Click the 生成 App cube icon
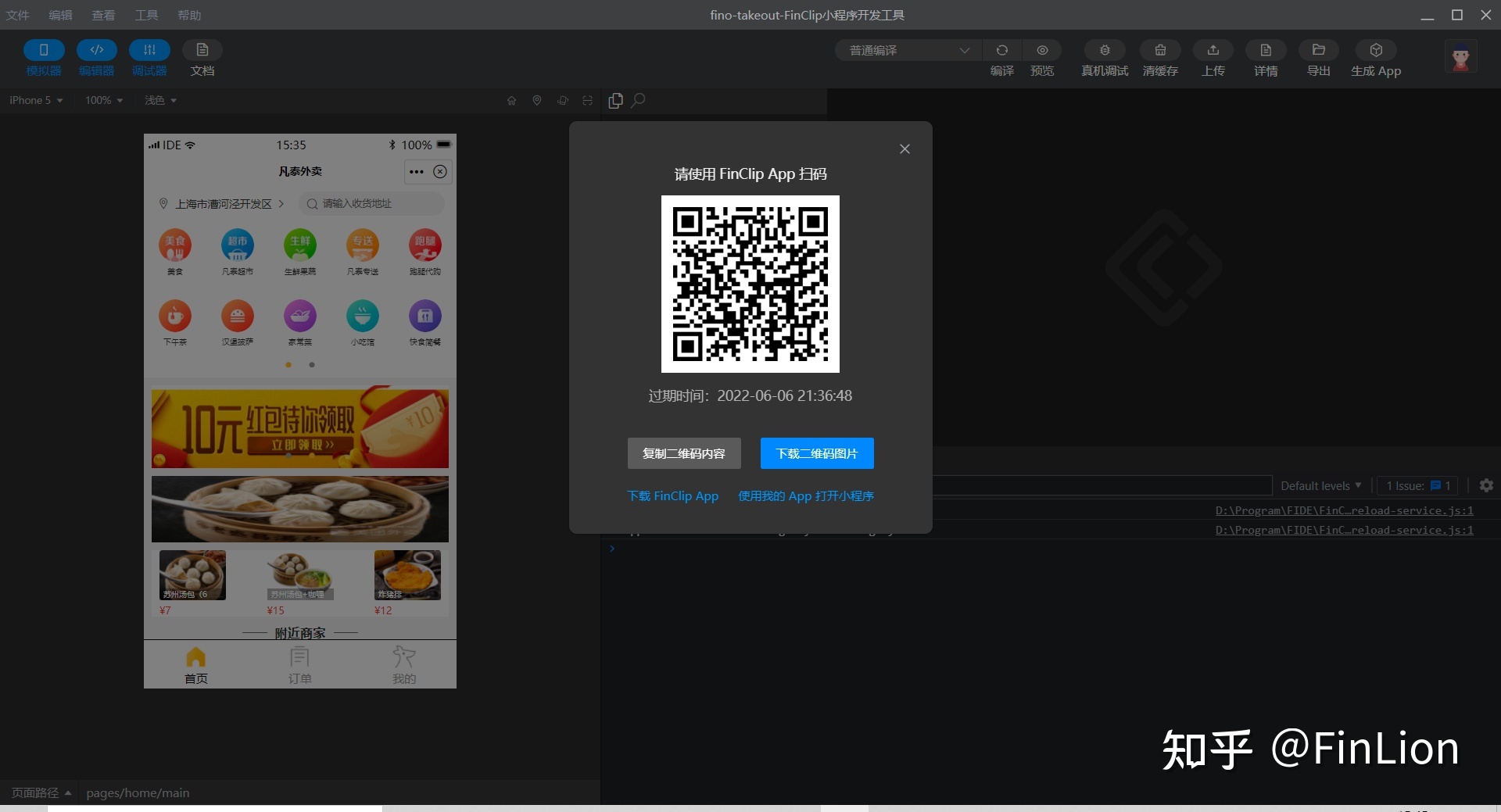1501x812 pixels. 1376,50
